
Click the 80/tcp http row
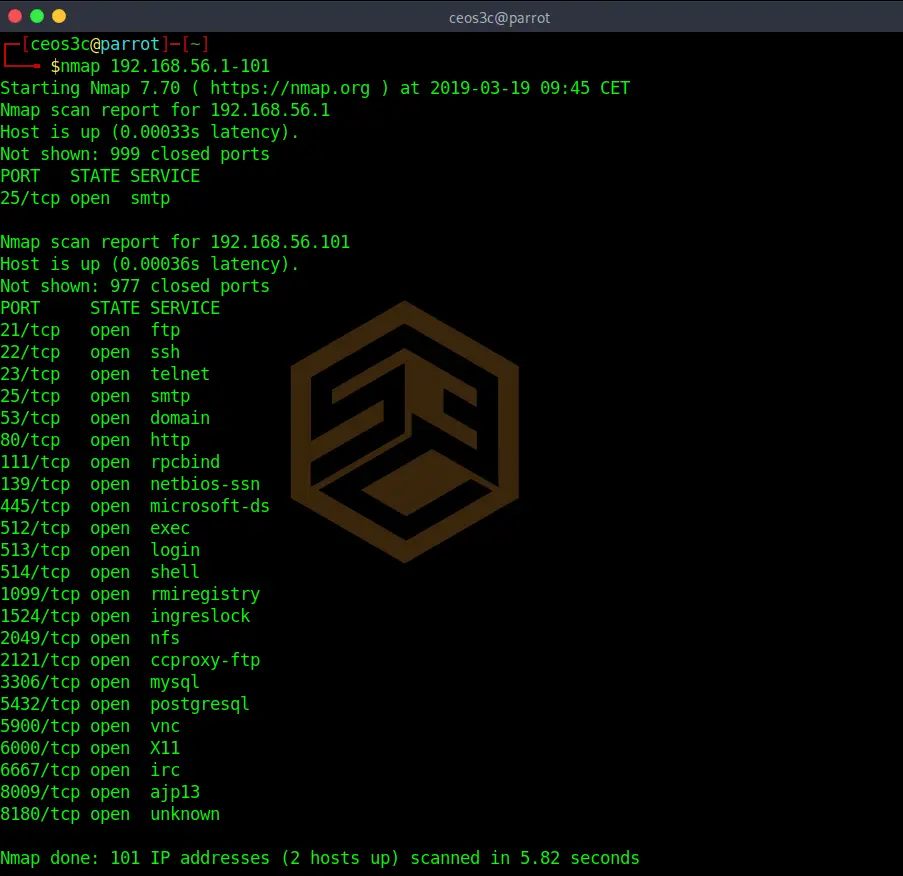[95, 440]
